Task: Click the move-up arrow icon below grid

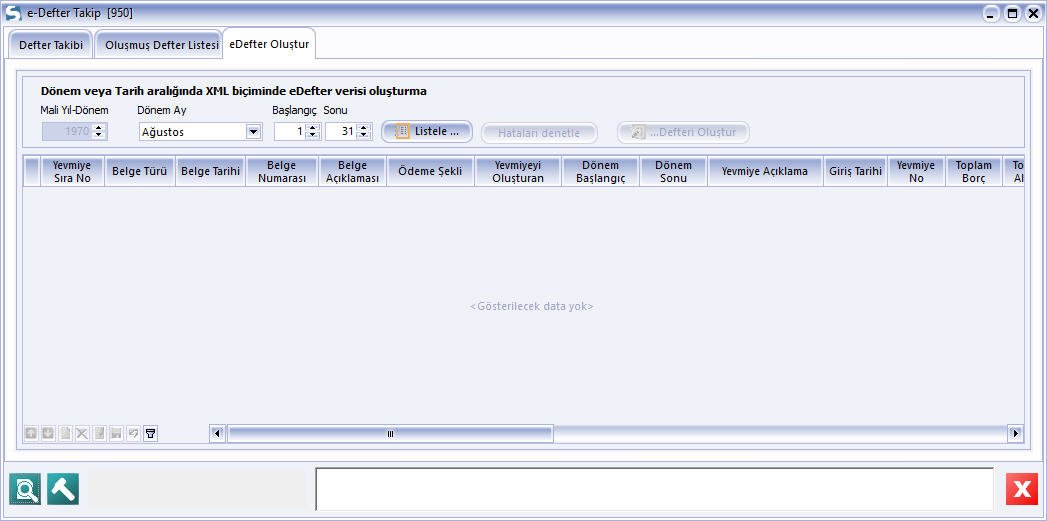Action: coord(31,433)
